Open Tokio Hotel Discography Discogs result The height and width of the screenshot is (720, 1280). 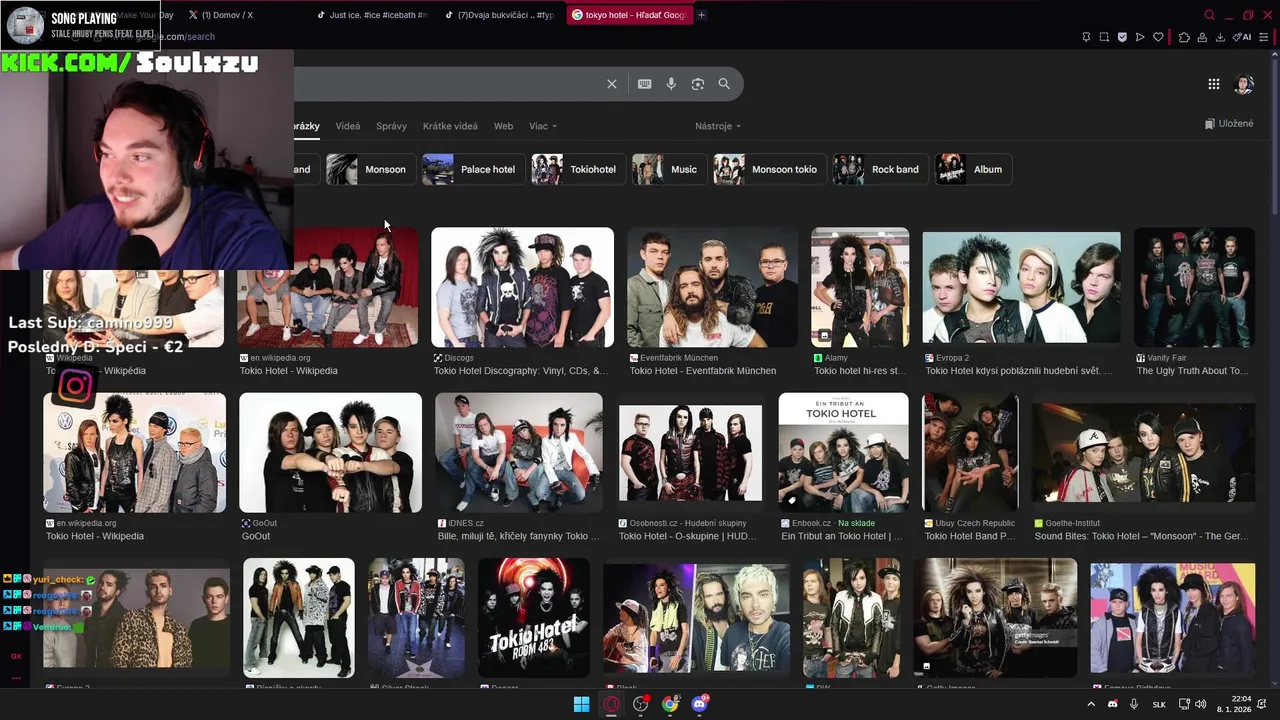tap(520, 371)
